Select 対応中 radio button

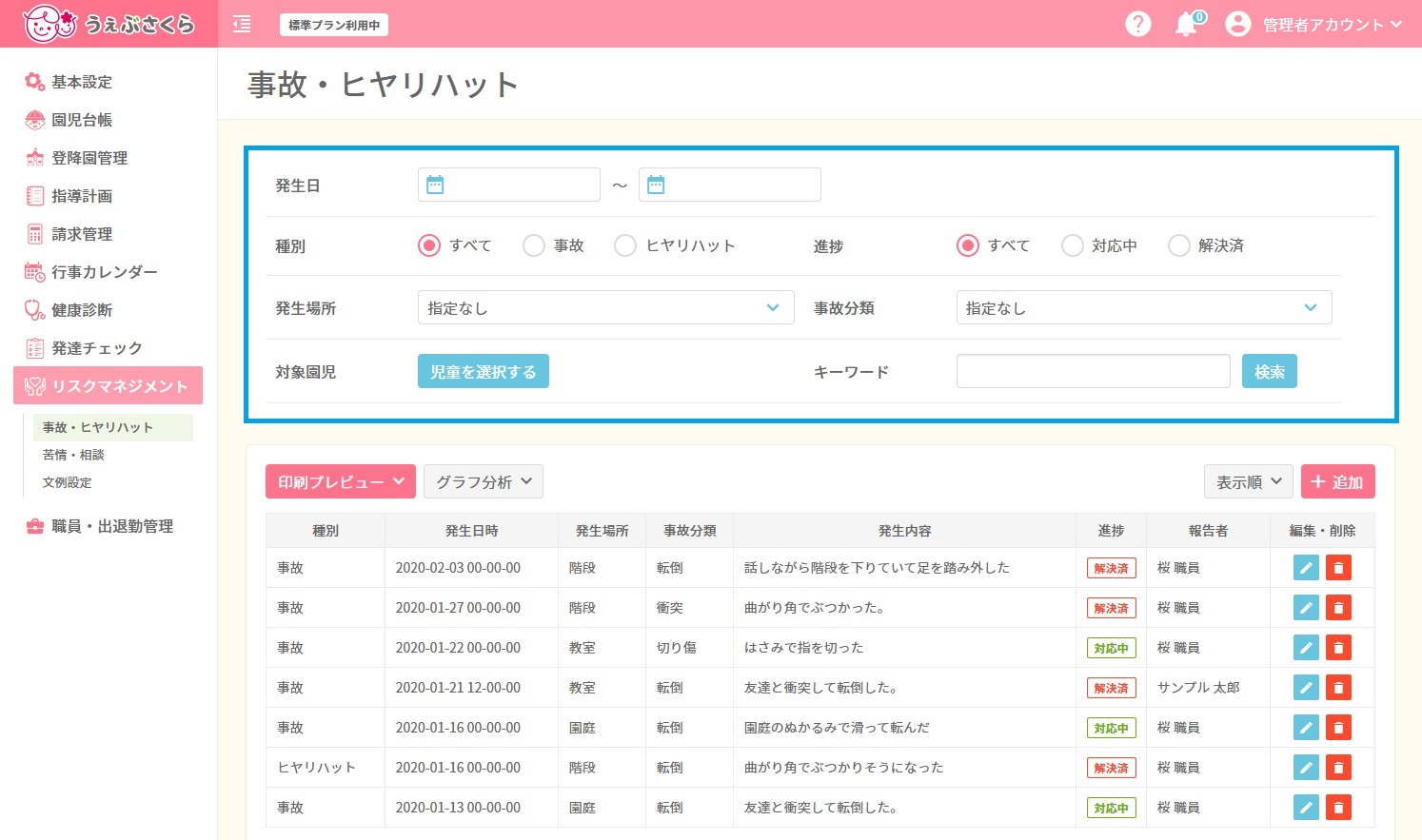[1073, 245]
